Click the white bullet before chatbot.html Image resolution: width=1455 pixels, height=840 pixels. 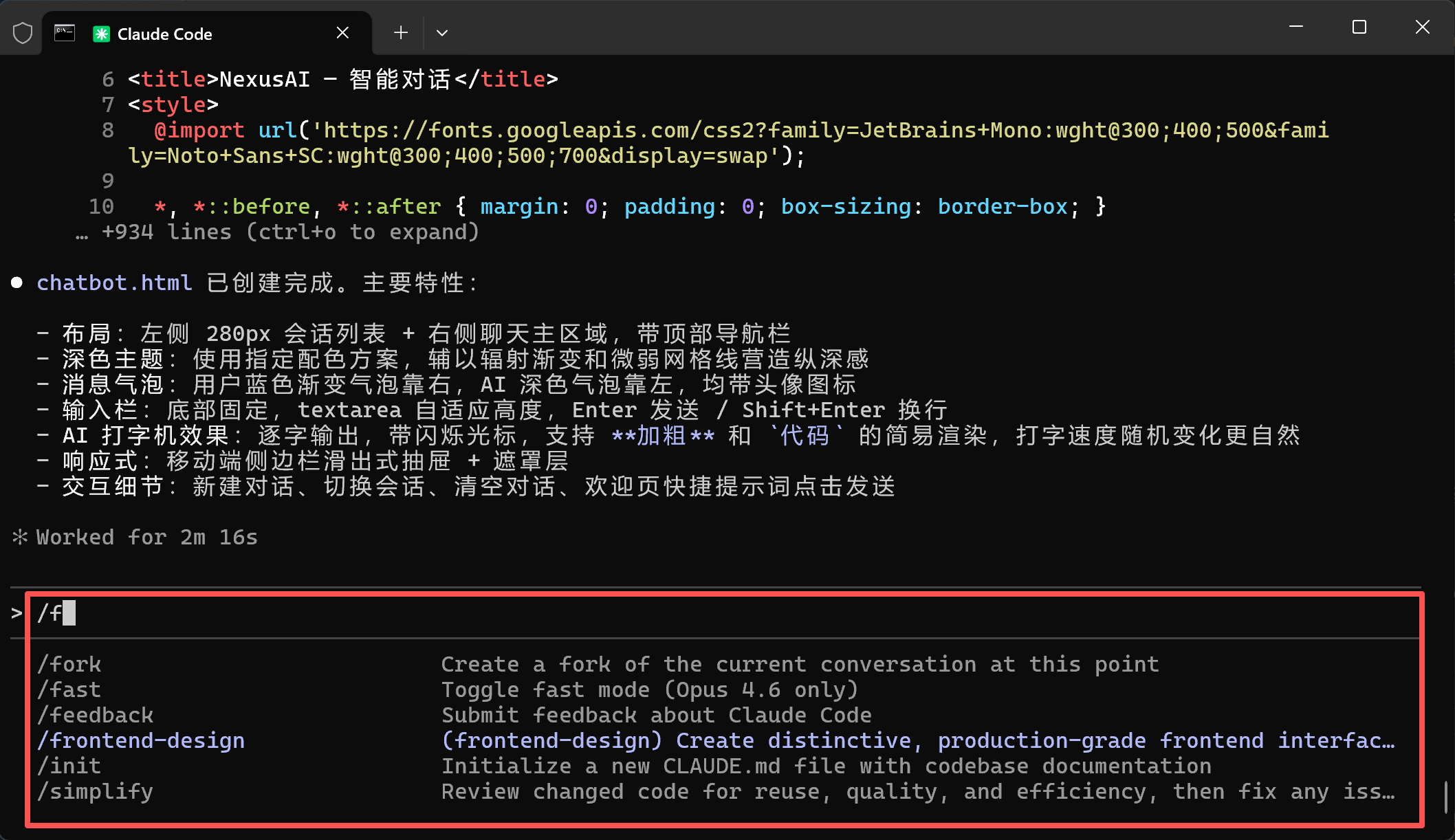(17, 283)
